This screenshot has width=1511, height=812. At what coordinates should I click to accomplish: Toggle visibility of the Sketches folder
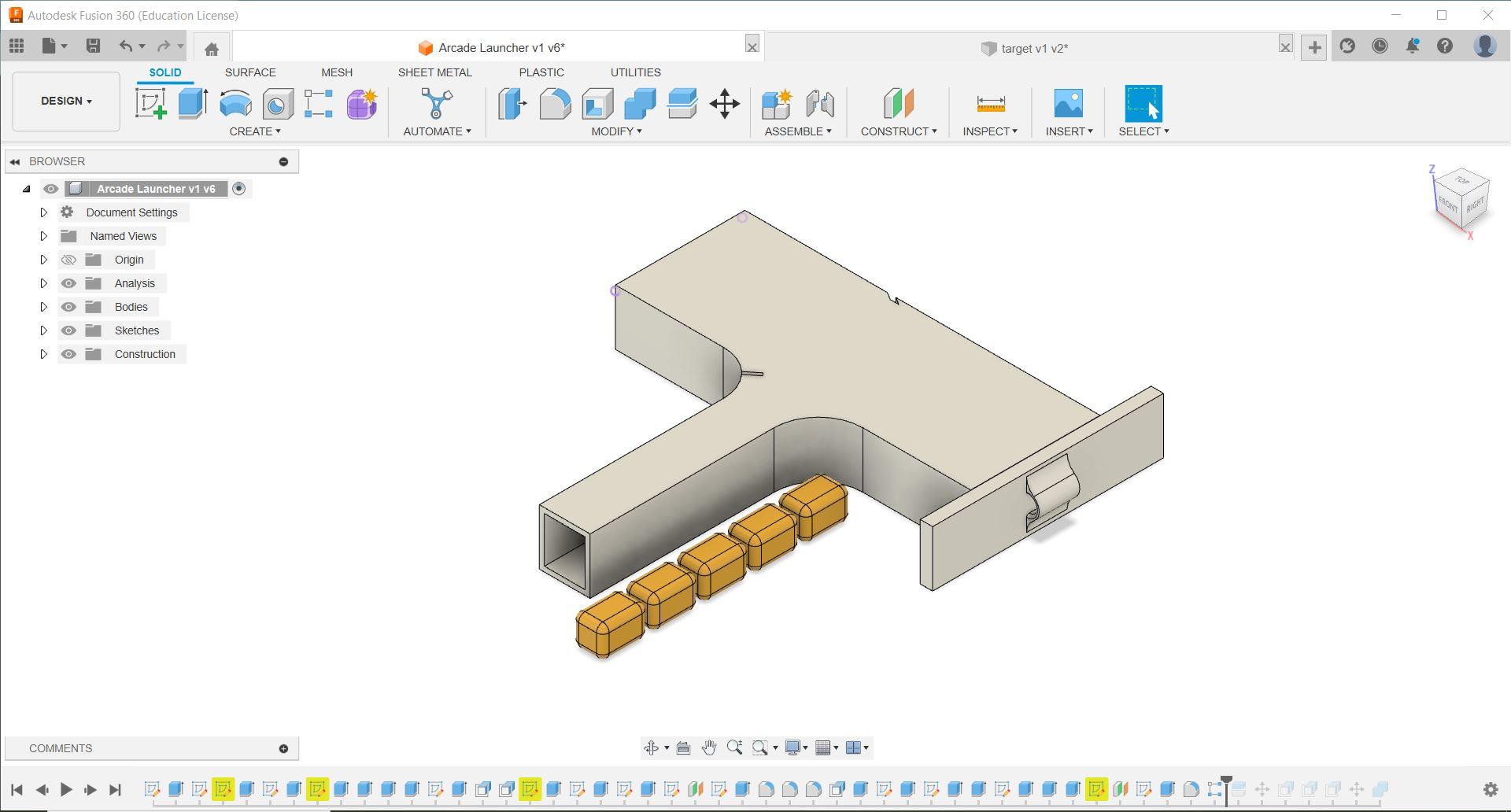pyautogui.click(x=69, y=330)
